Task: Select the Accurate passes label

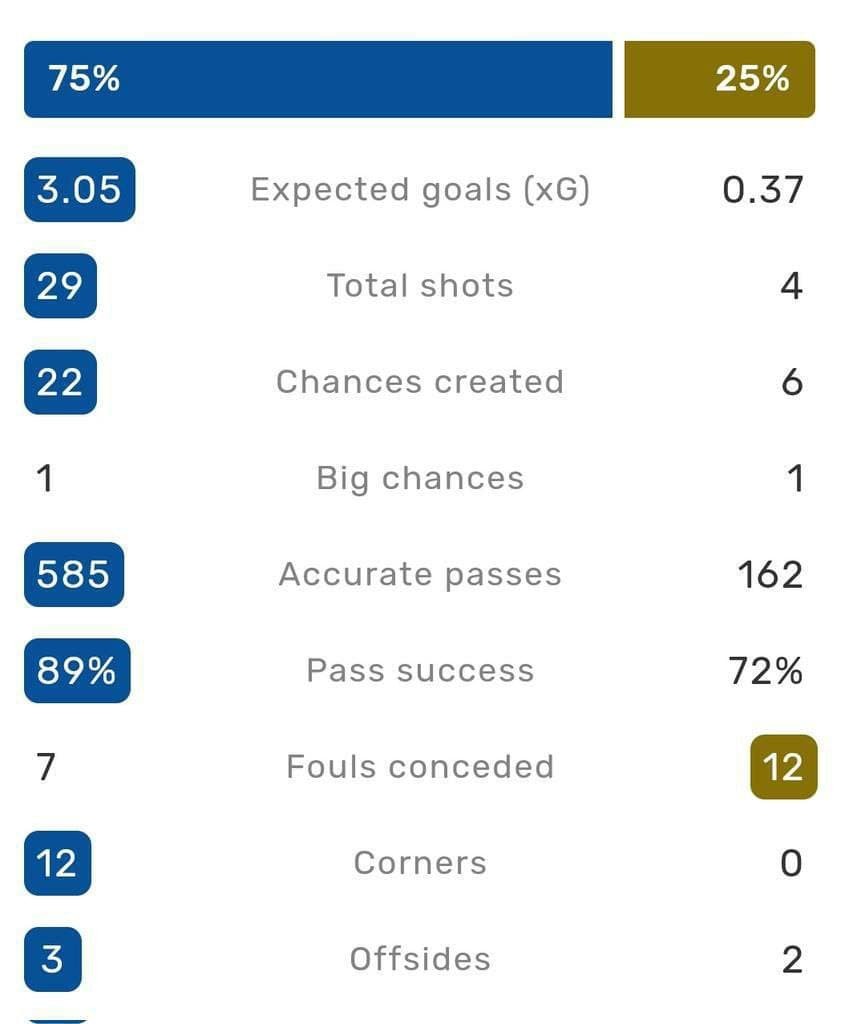Action: point(420,575)
